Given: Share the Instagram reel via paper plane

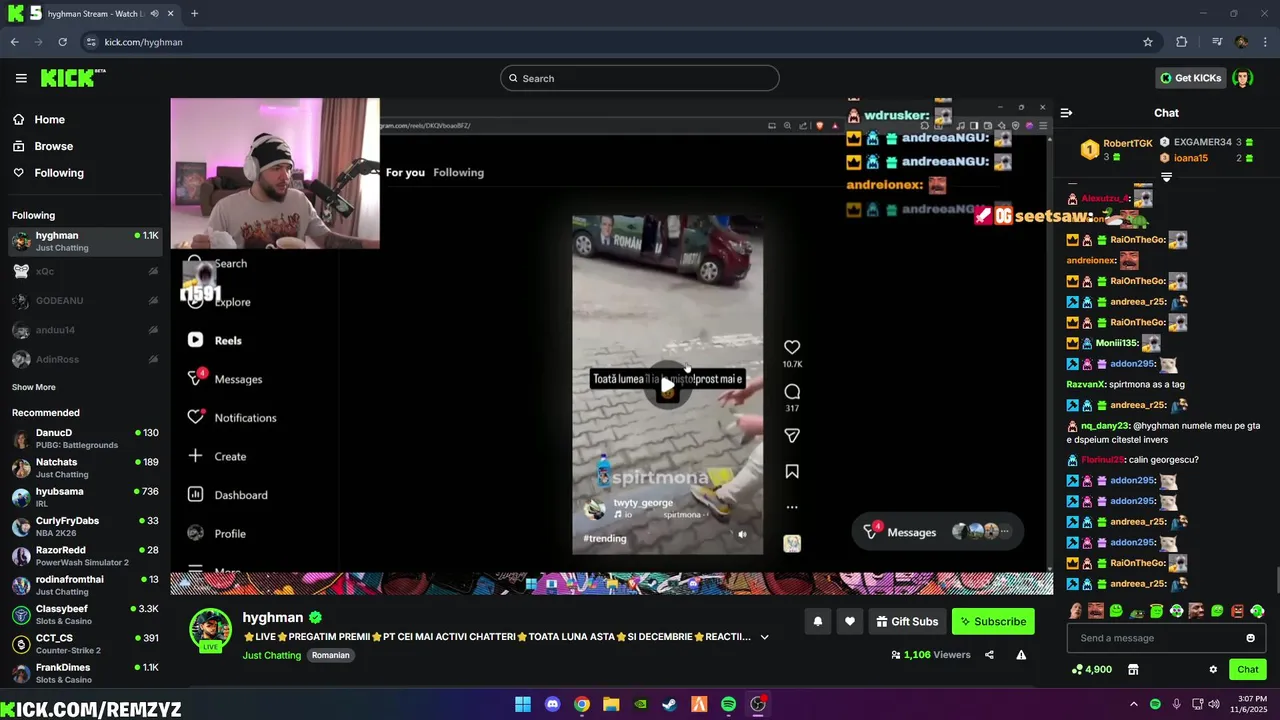Looking at the screenshot, I should 792,435.
